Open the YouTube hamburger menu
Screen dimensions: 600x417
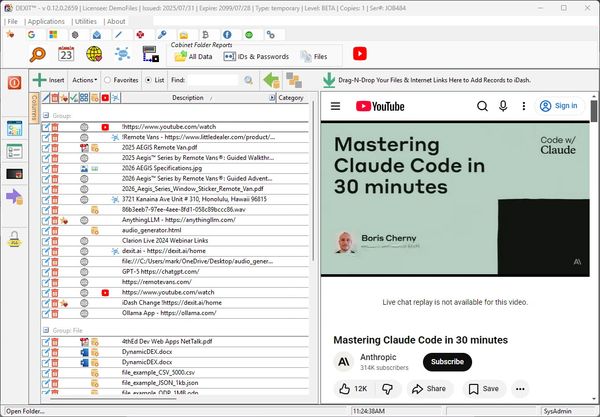click(336, 105)
